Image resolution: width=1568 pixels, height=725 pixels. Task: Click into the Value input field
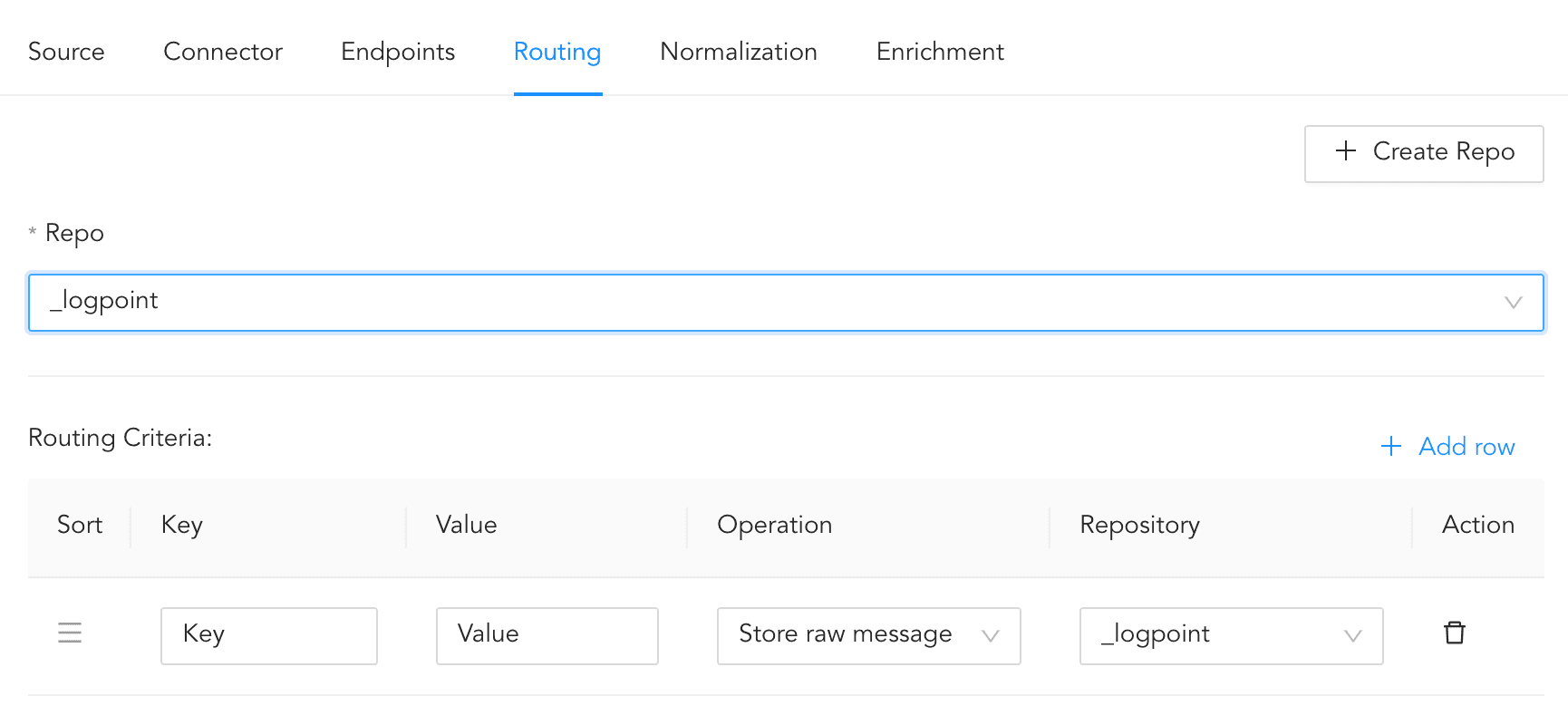tap(547, 635)
